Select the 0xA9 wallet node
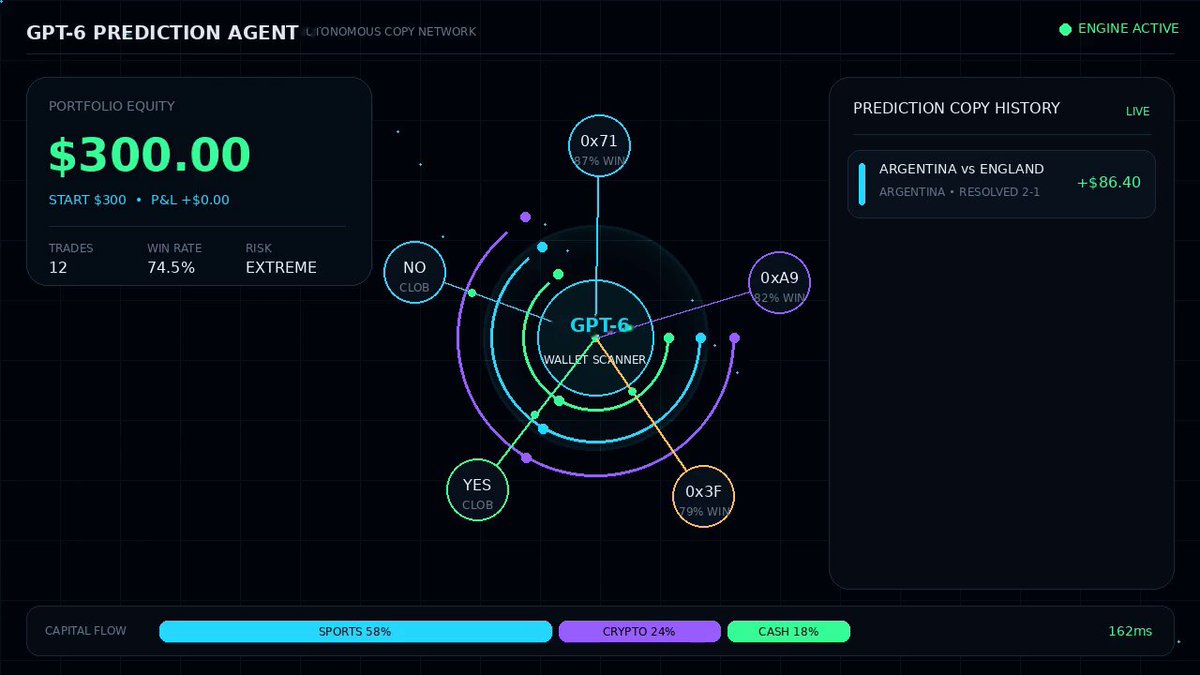Screen dimensions: 1200x675 pyautogui.click(x=780, y=283)
